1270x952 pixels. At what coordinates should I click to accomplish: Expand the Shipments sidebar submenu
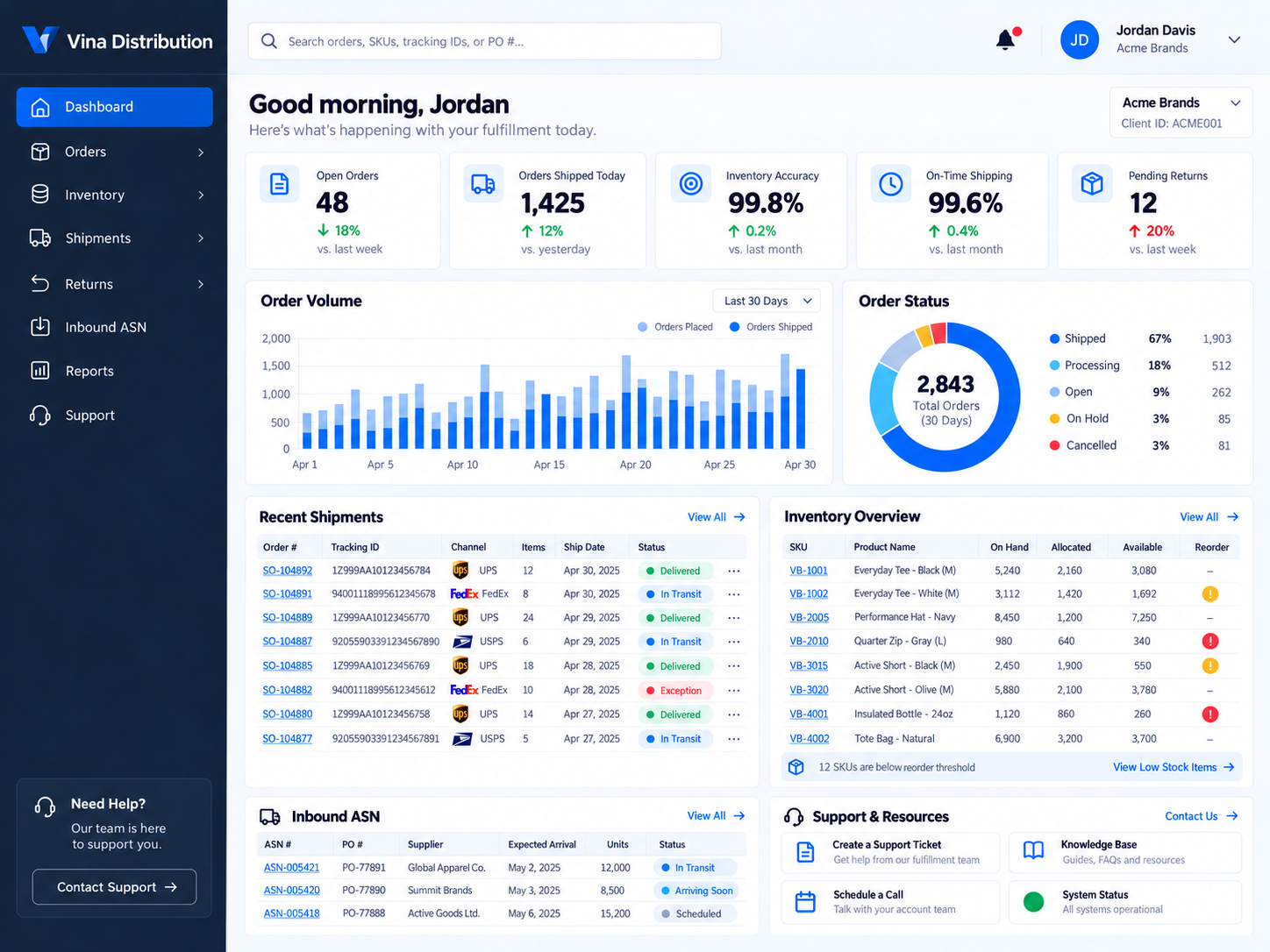201,238
